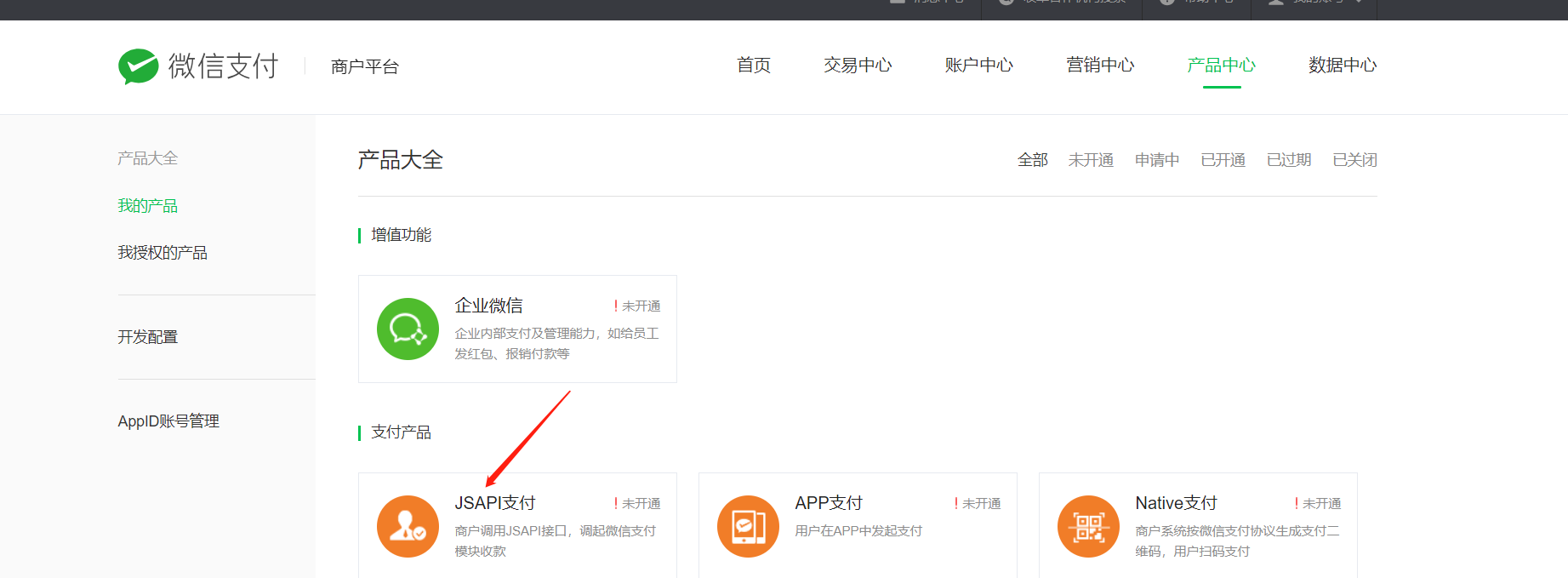Show 全部 products filter
The height and width of the screenshot is (578, 1568).
[x=1033, y=160]
